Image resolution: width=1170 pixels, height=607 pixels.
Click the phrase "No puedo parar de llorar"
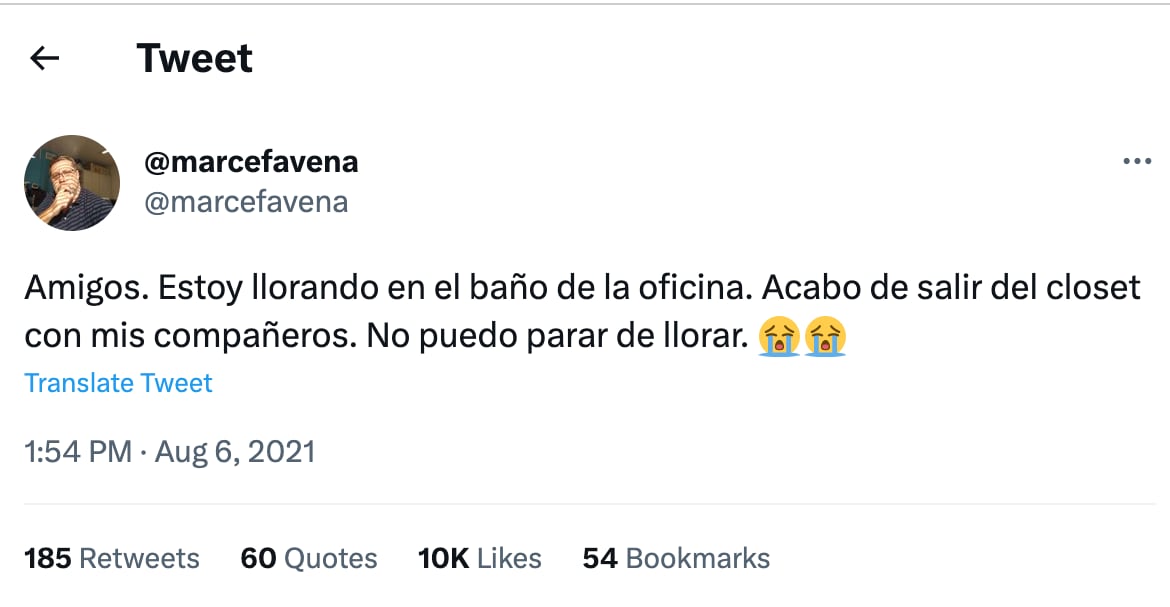click(x=556, y=338)
